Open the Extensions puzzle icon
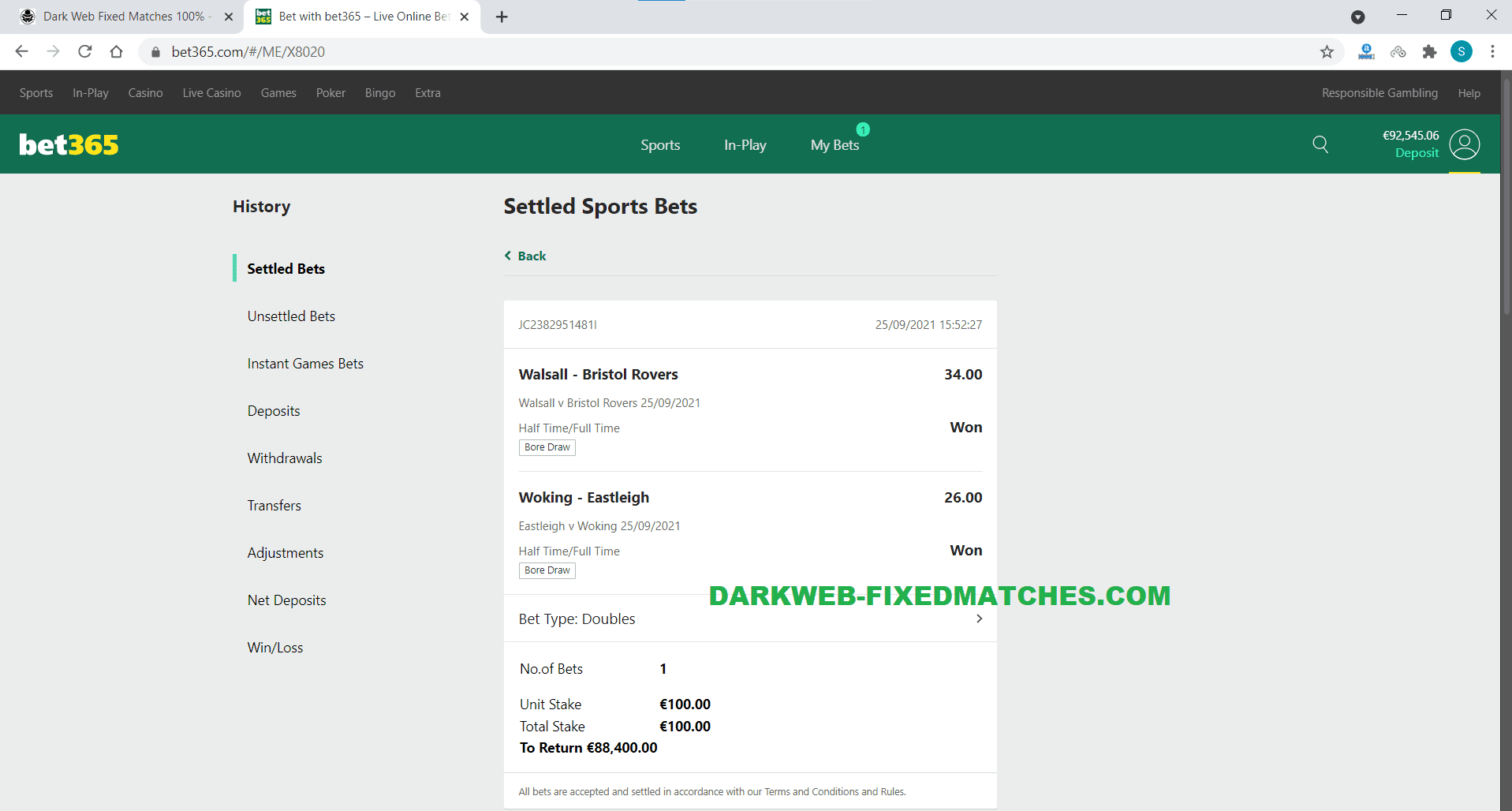The height and width of the screenshot is (811, 1512). (1430, 51)
